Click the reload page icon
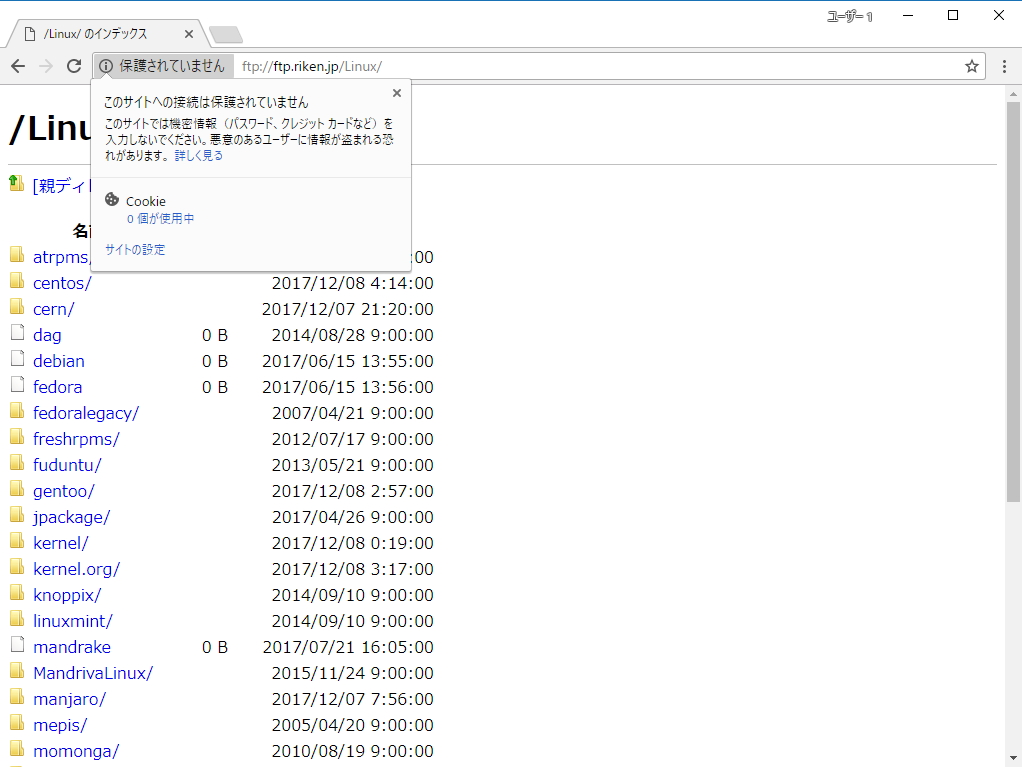The image size is (1022, 767). click(x=73, y=65)
